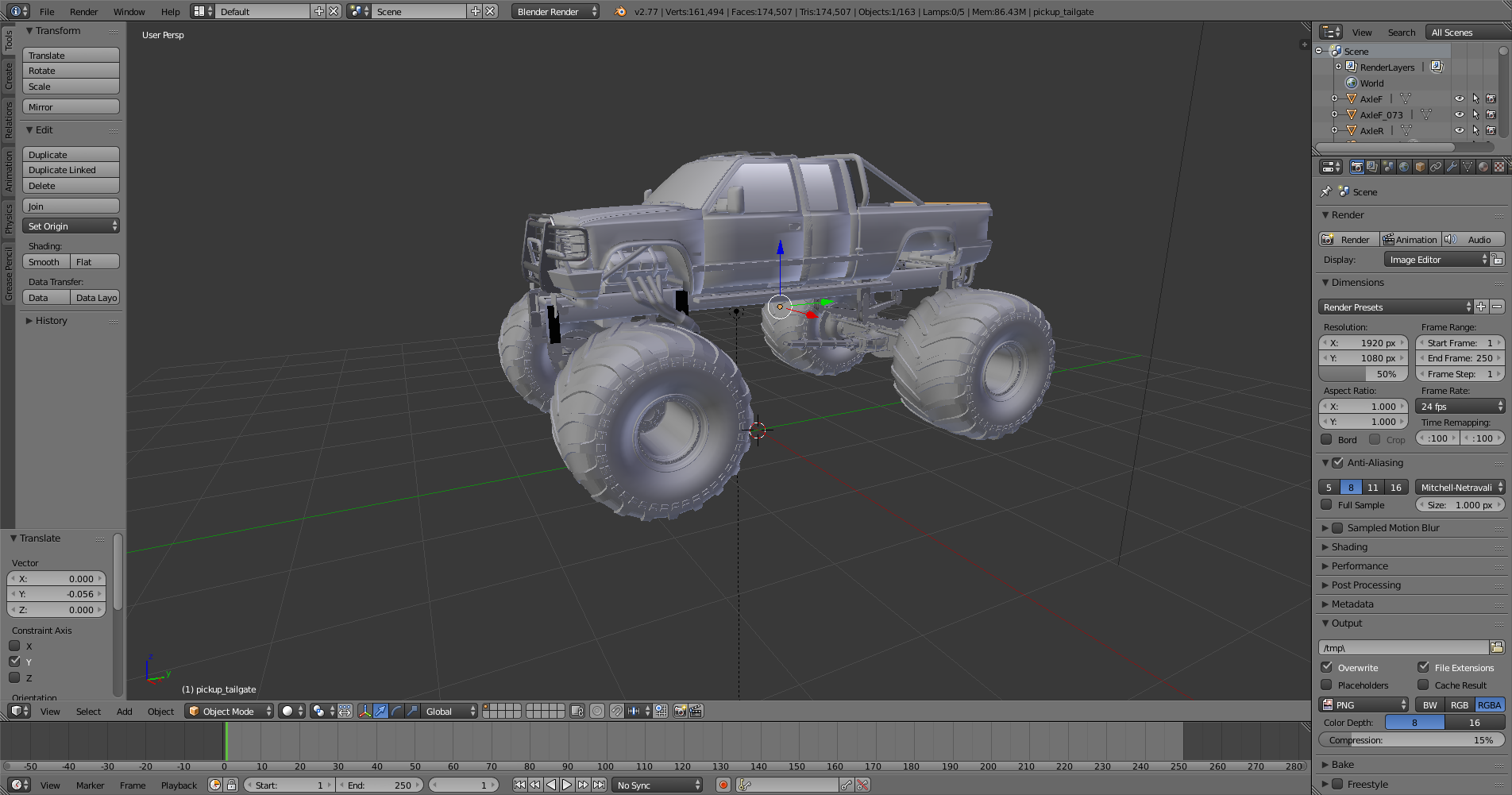Screen dimensions: 1512x795
Task: Toggle the 3D manipulator axes icon
Action: coord(364,711)
